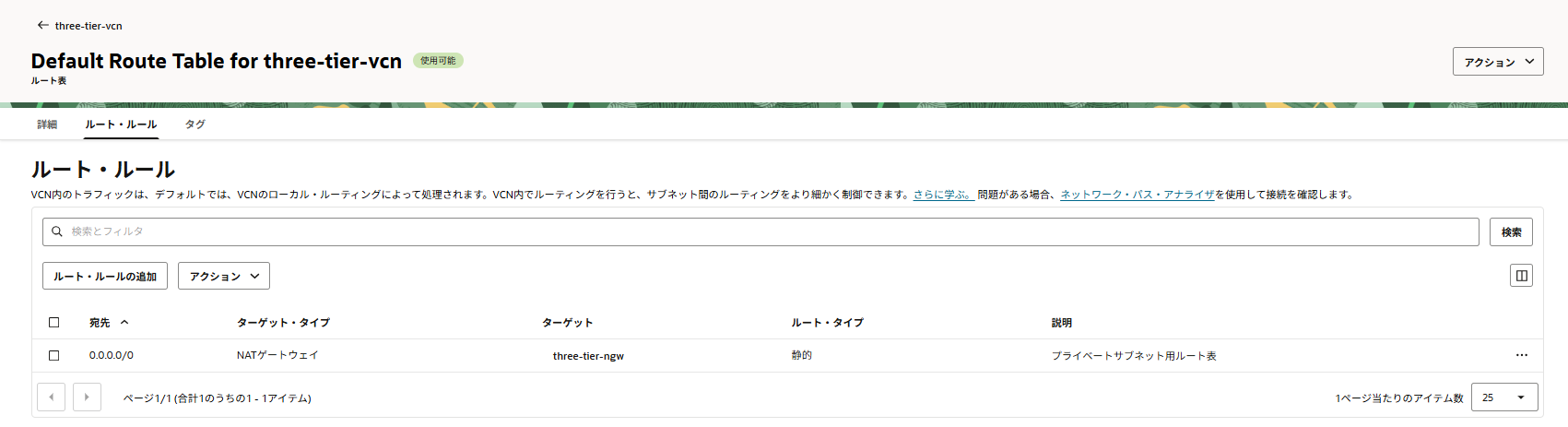The width and height of the screenshot is (1568, 427).
Task: Expand the table アクション dropdown
Action: pos(224,276)
